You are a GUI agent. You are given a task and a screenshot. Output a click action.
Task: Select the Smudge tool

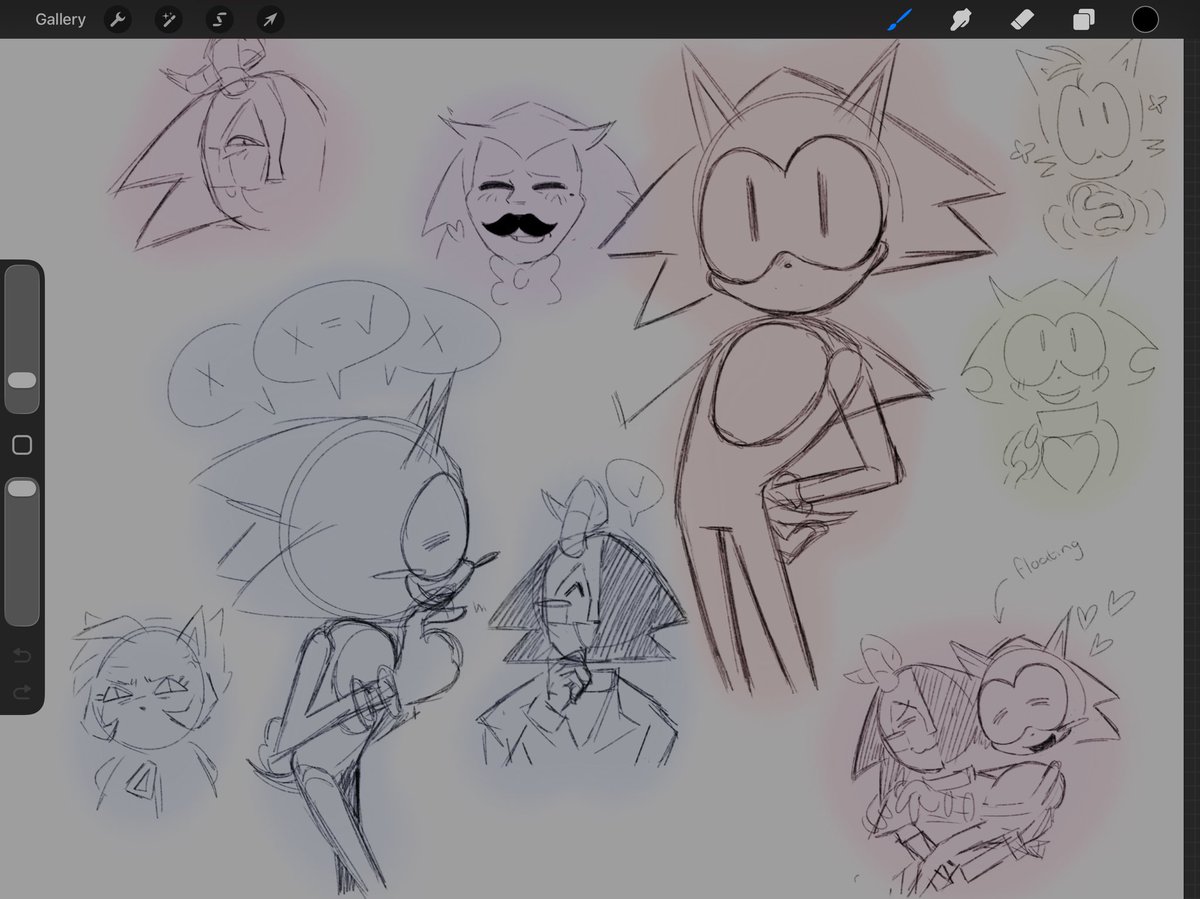961,19
